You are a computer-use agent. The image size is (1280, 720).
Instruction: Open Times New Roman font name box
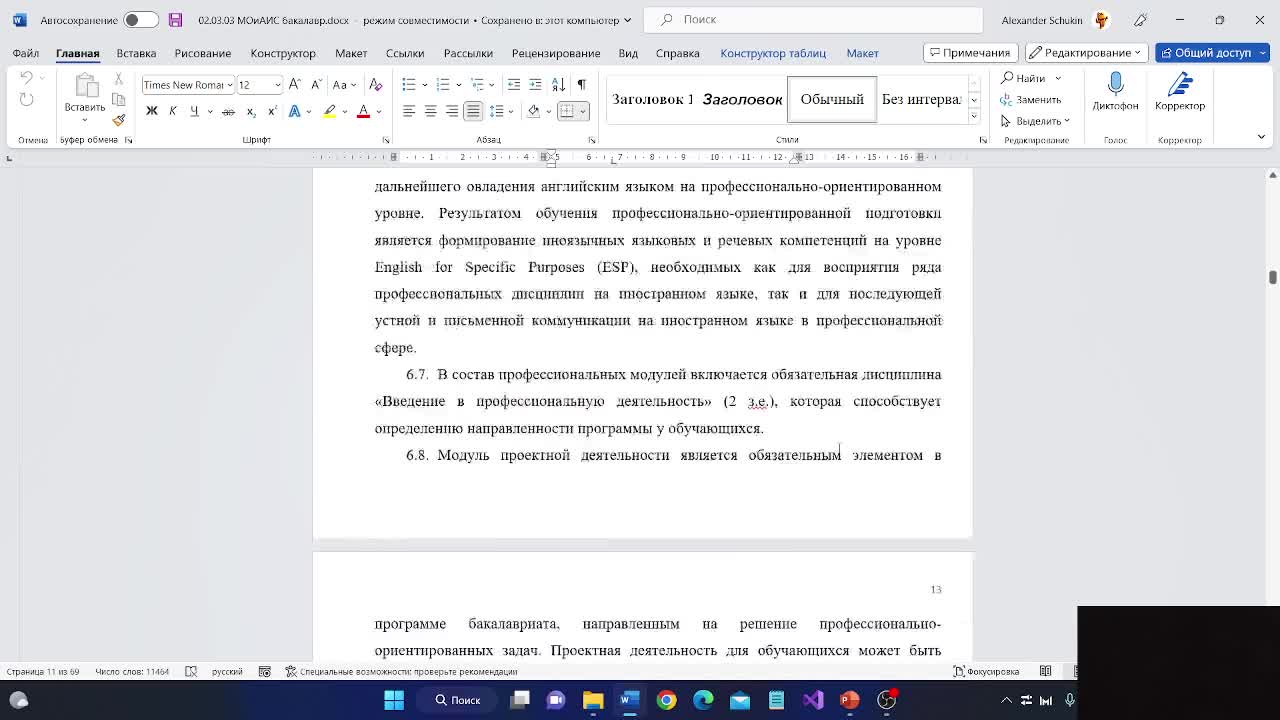tap(187, 85)
